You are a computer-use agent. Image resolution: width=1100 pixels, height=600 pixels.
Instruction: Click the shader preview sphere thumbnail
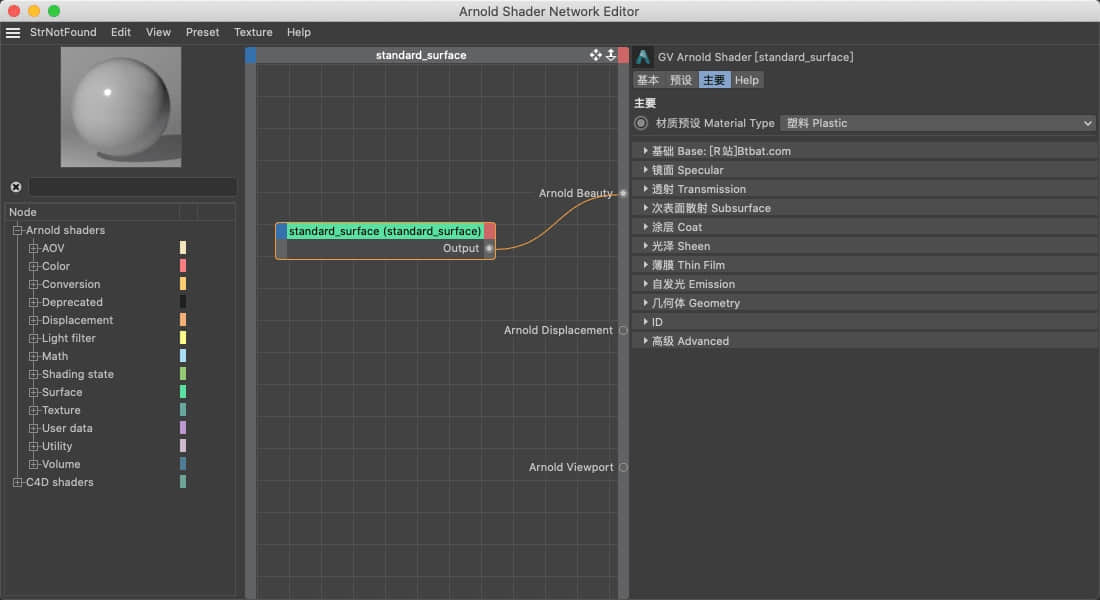pyautogui.click(x=121, y=106)
